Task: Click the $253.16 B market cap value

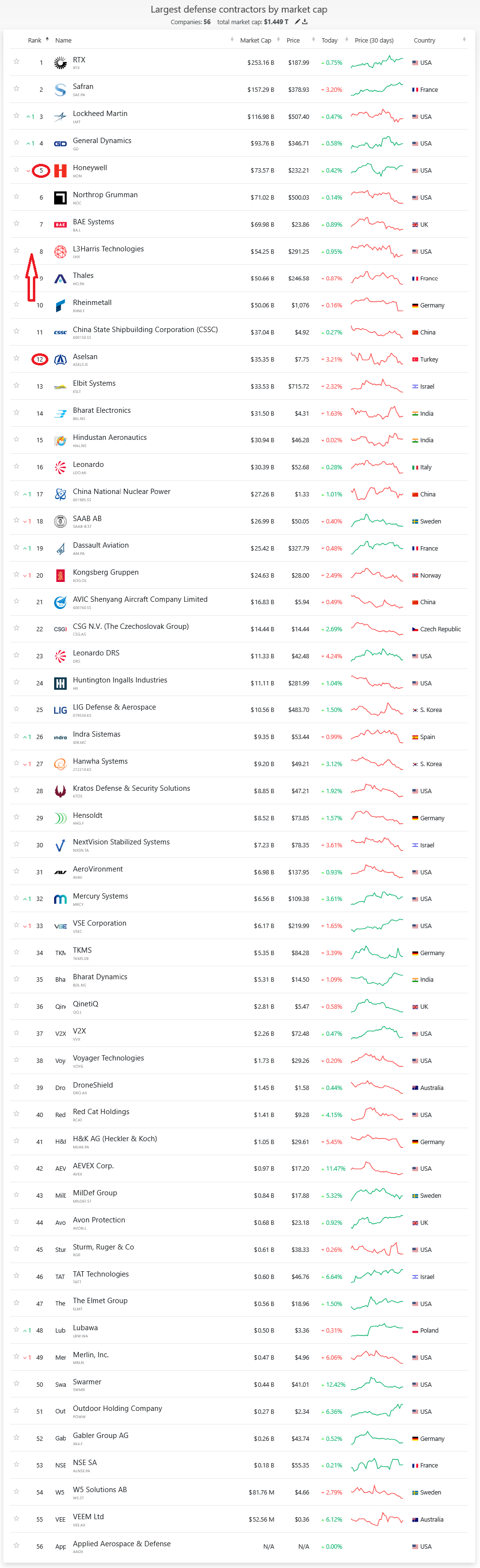Action: point(261,63)
